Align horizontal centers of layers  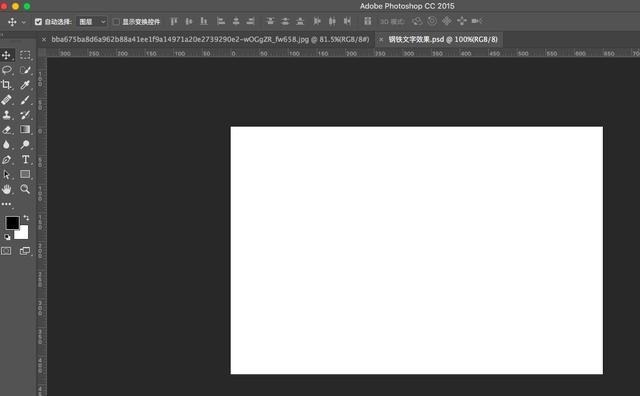(236, 21)
